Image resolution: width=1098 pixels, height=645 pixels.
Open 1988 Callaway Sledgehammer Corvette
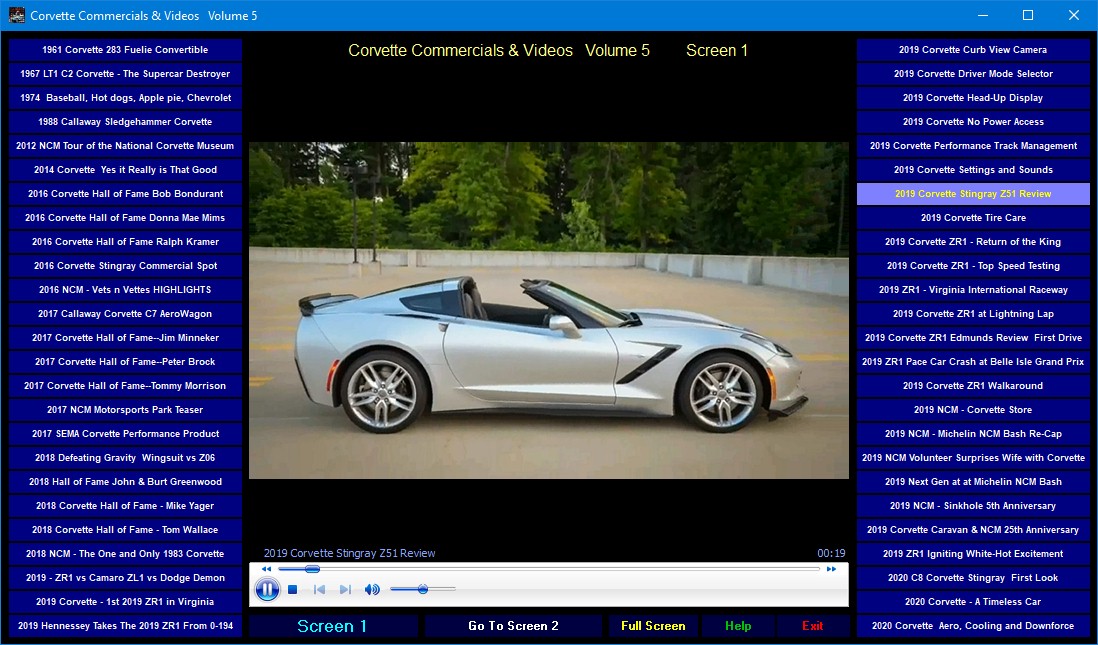pyautogui.click(x=125, y=122)
